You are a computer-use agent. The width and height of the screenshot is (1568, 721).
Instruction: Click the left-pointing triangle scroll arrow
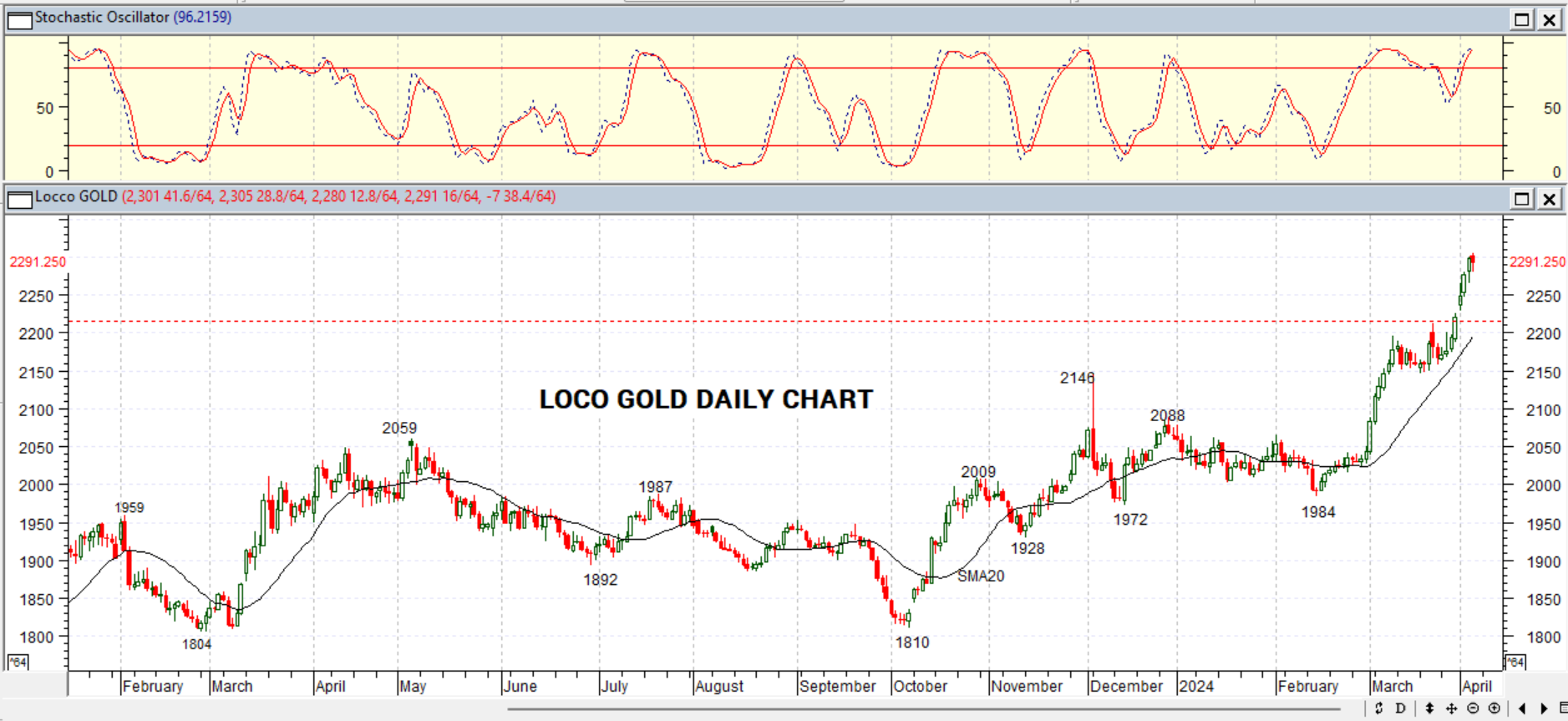tap(1522, 708)
